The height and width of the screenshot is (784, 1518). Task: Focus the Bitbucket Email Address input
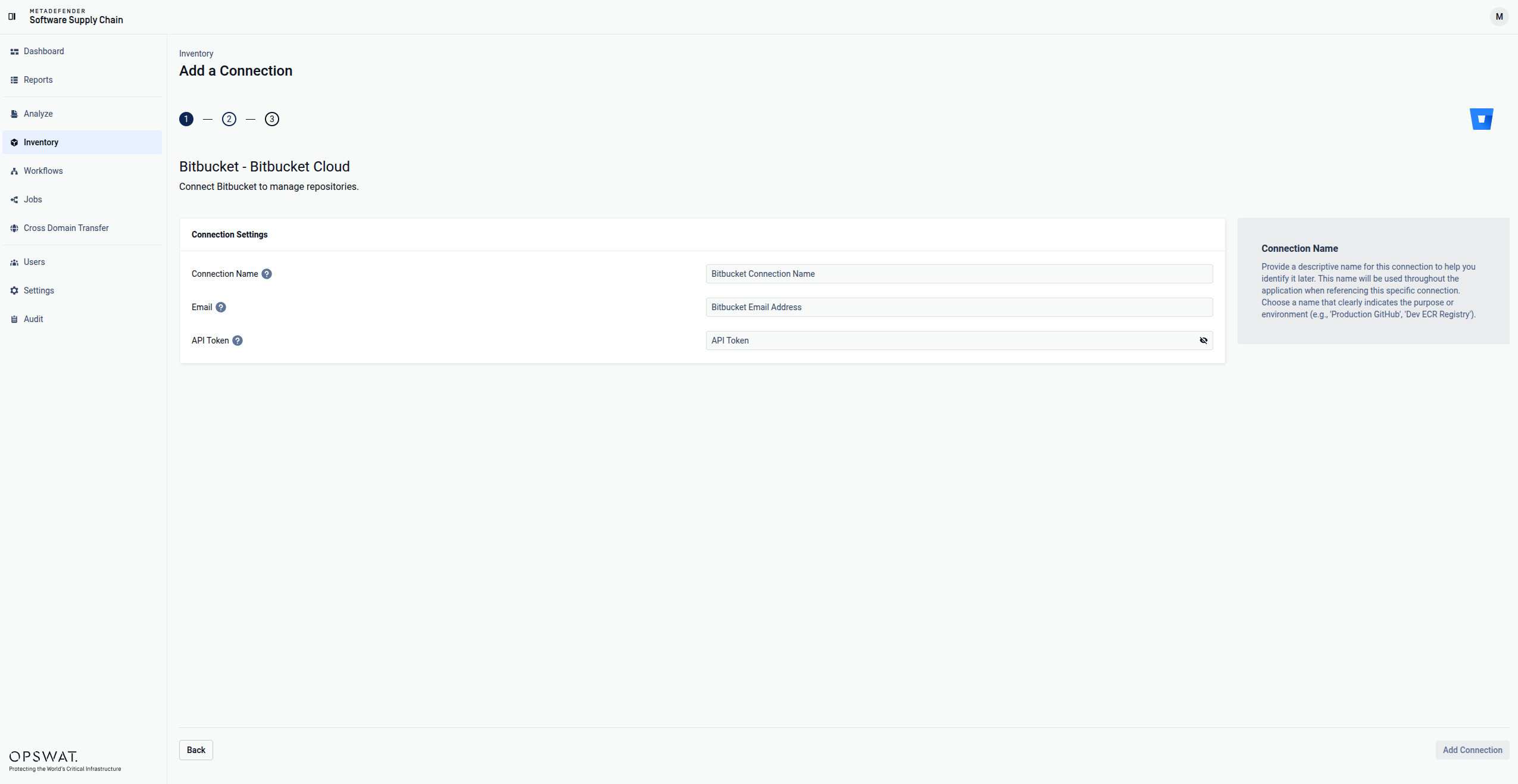point(959,307)
